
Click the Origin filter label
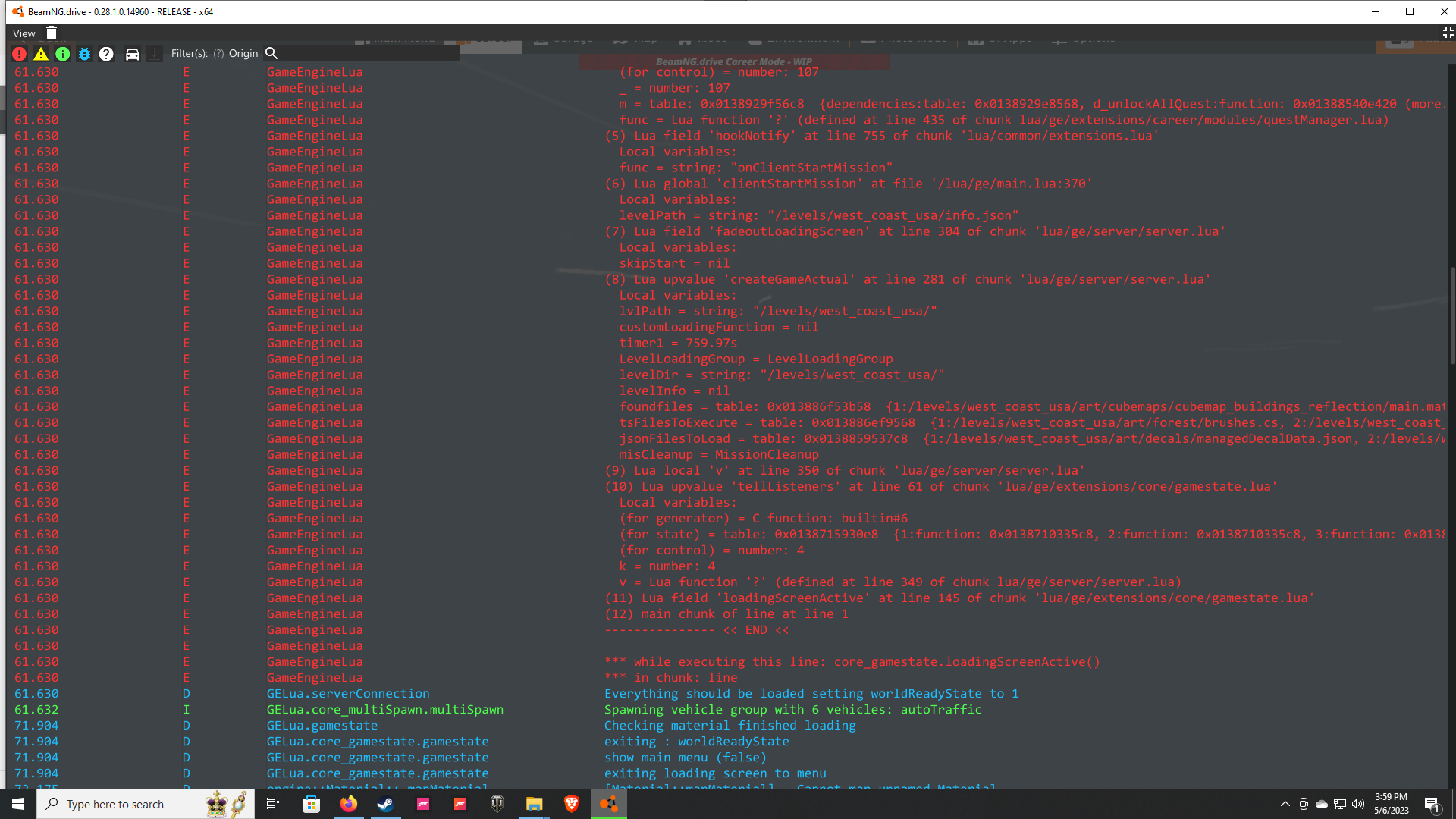click(243, 54)
